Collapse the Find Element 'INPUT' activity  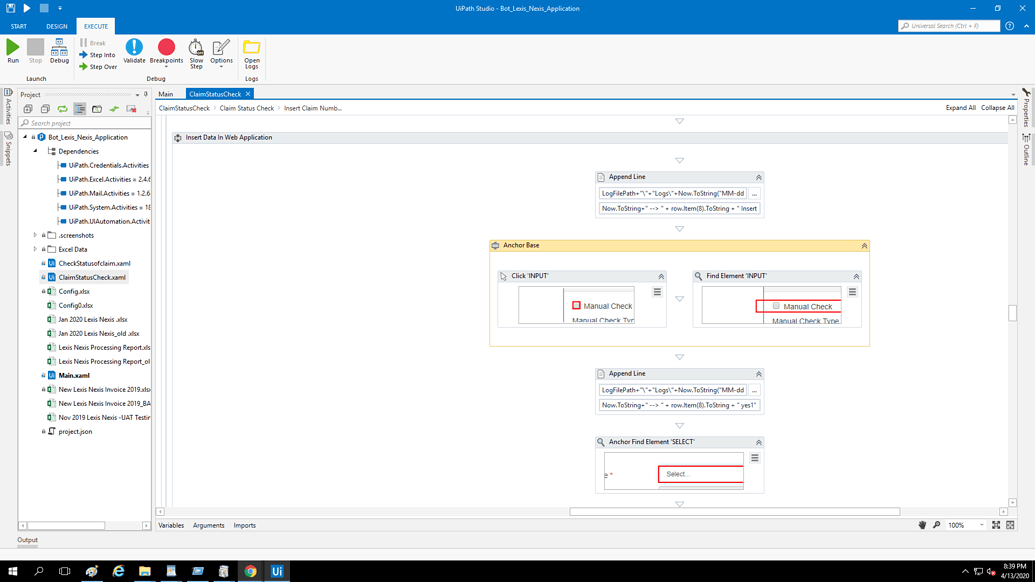point(857,276)
